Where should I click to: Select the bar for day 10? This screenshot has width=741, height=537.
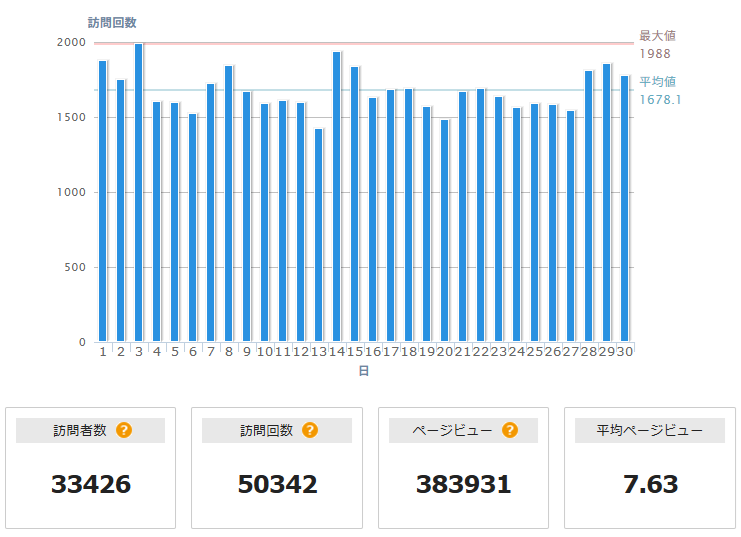click(264, 222)
